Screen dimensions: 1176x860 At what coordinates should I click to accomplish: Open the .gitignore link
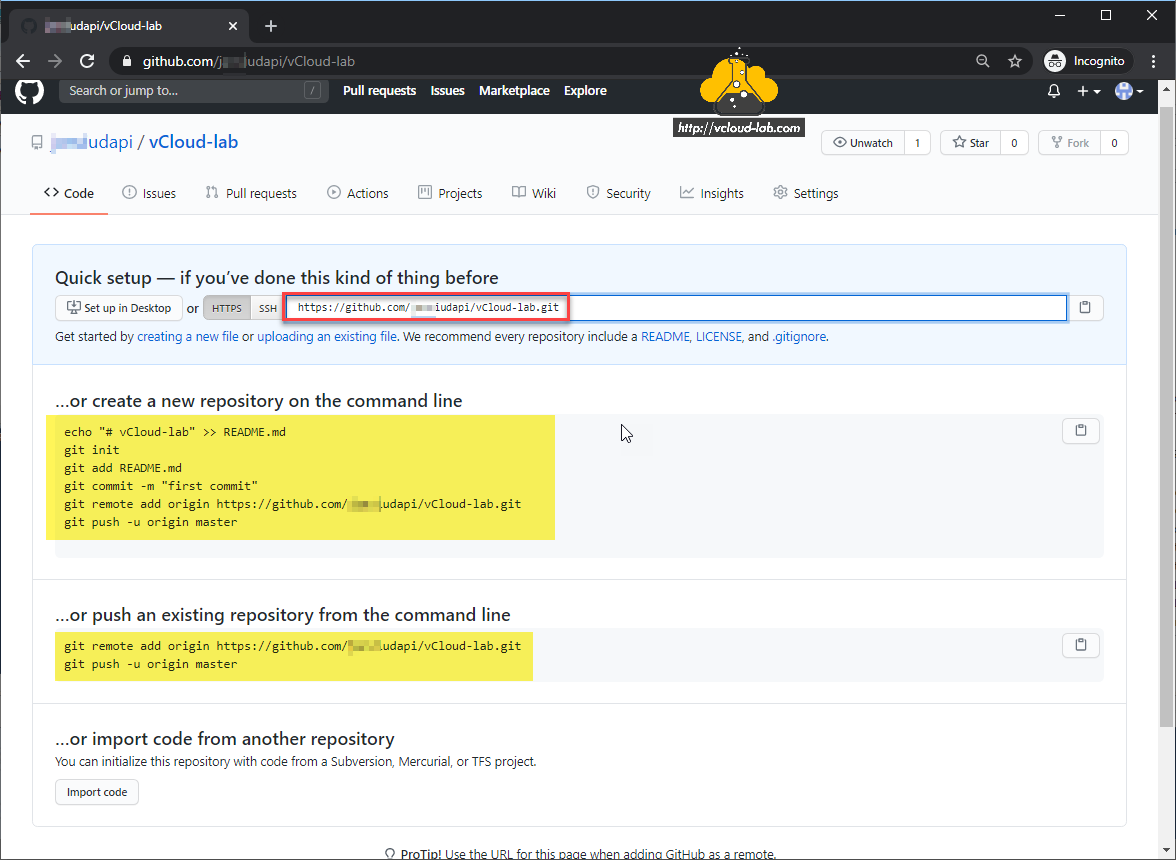tap(800, 337)
